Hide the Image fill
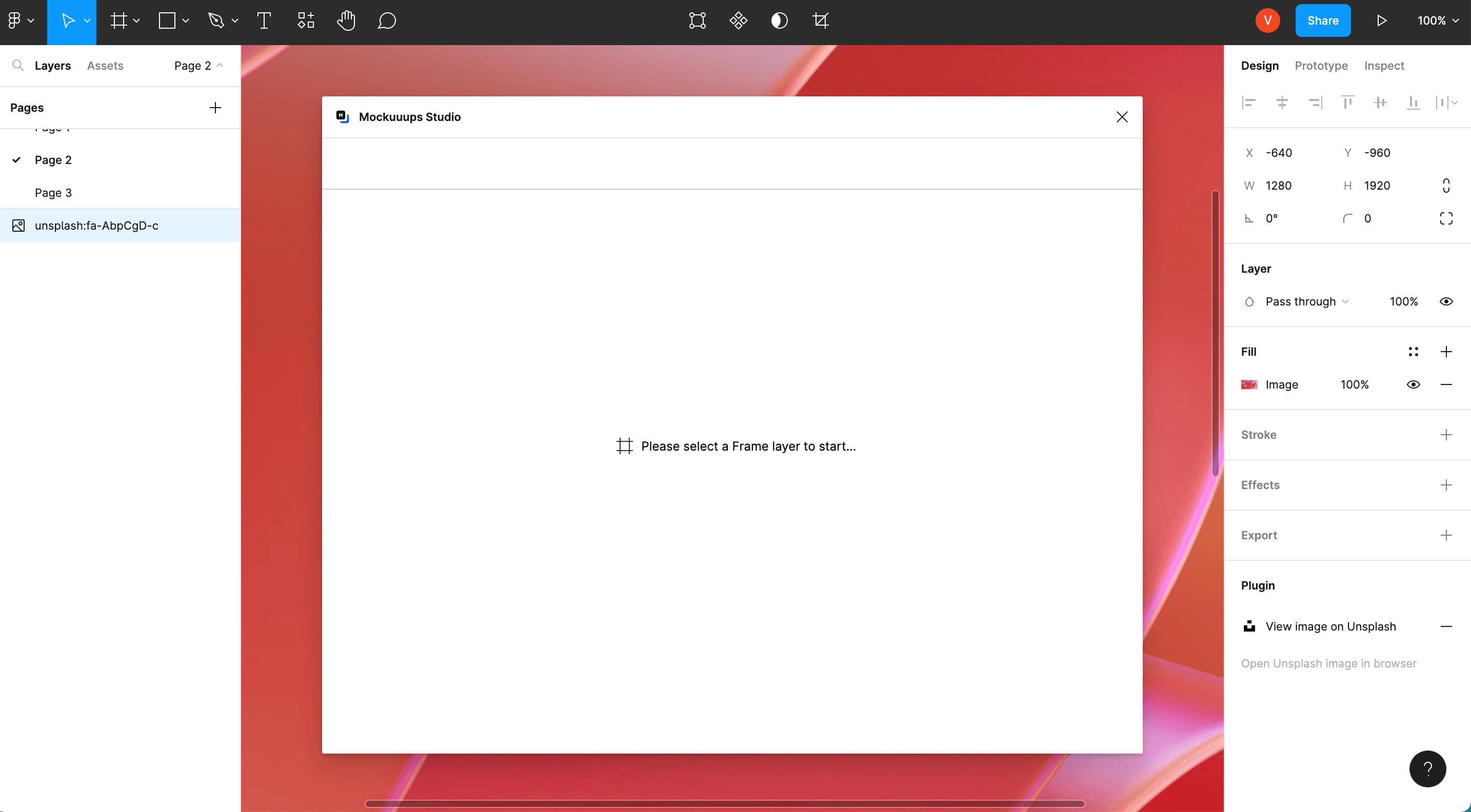 (1413, 384)
